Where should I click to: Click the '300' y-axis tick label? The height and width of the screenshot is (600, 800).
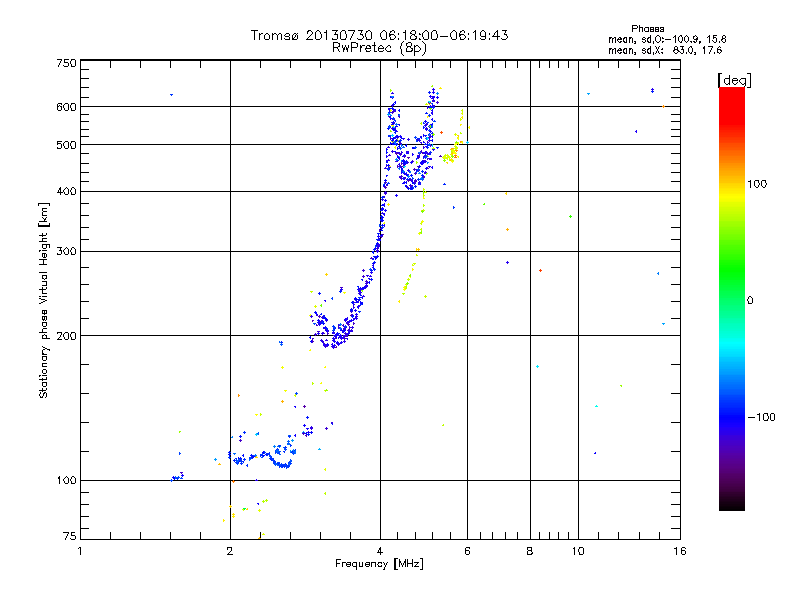pyautogui.click(x=66, y=251)
